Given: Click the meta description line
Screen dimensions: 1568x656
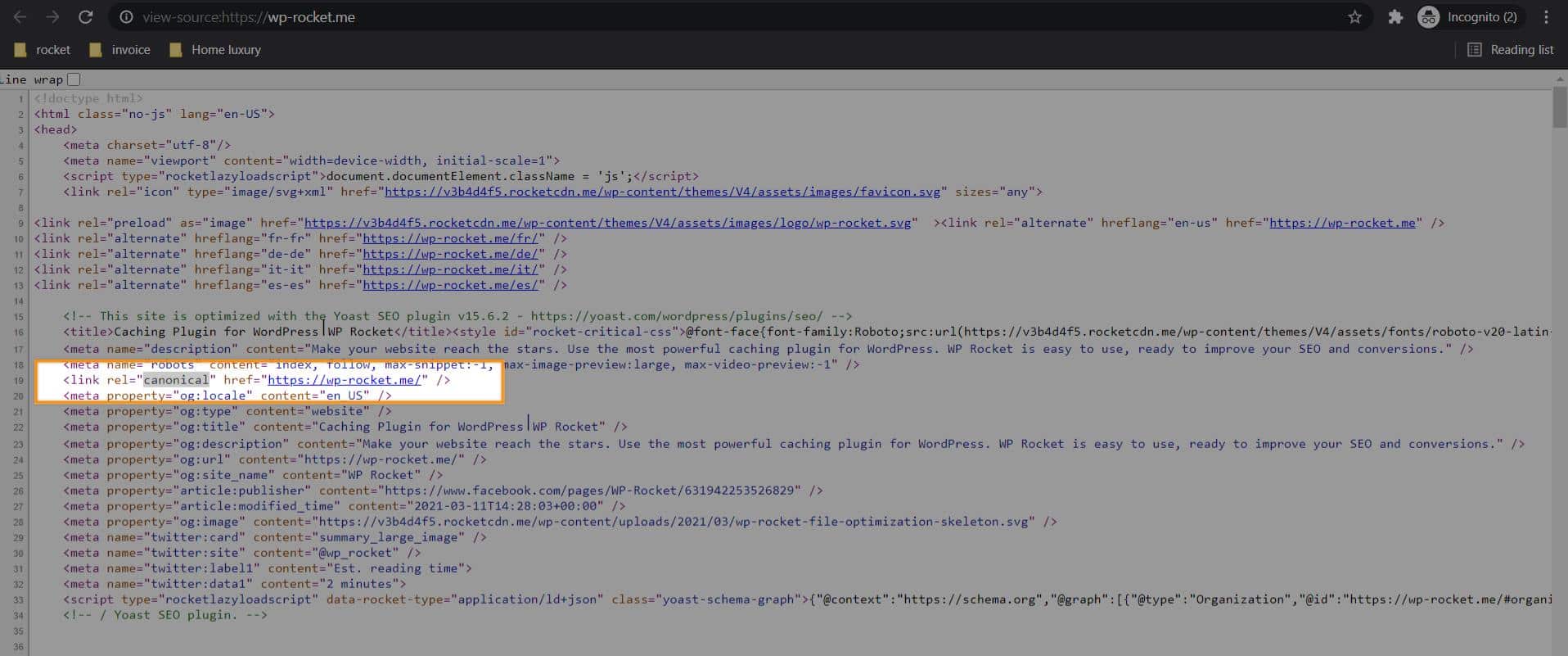Looking at the screenshot, I should (768, 349).
